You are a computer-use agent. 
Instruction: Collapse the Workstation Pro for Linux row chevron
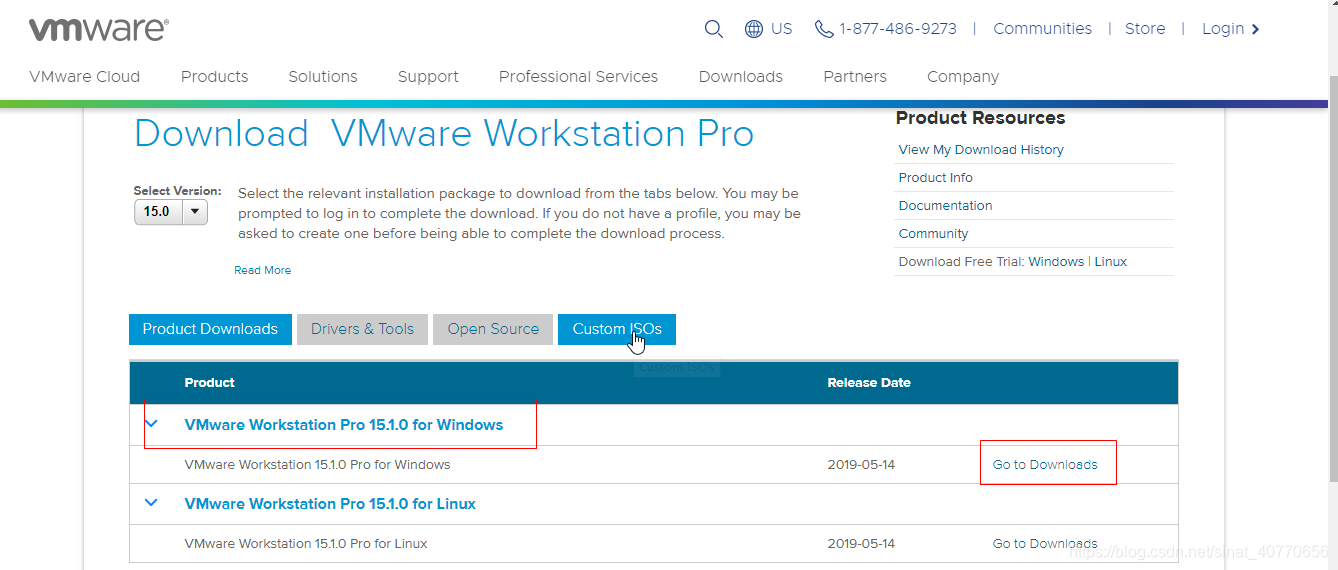pos(152,503)
